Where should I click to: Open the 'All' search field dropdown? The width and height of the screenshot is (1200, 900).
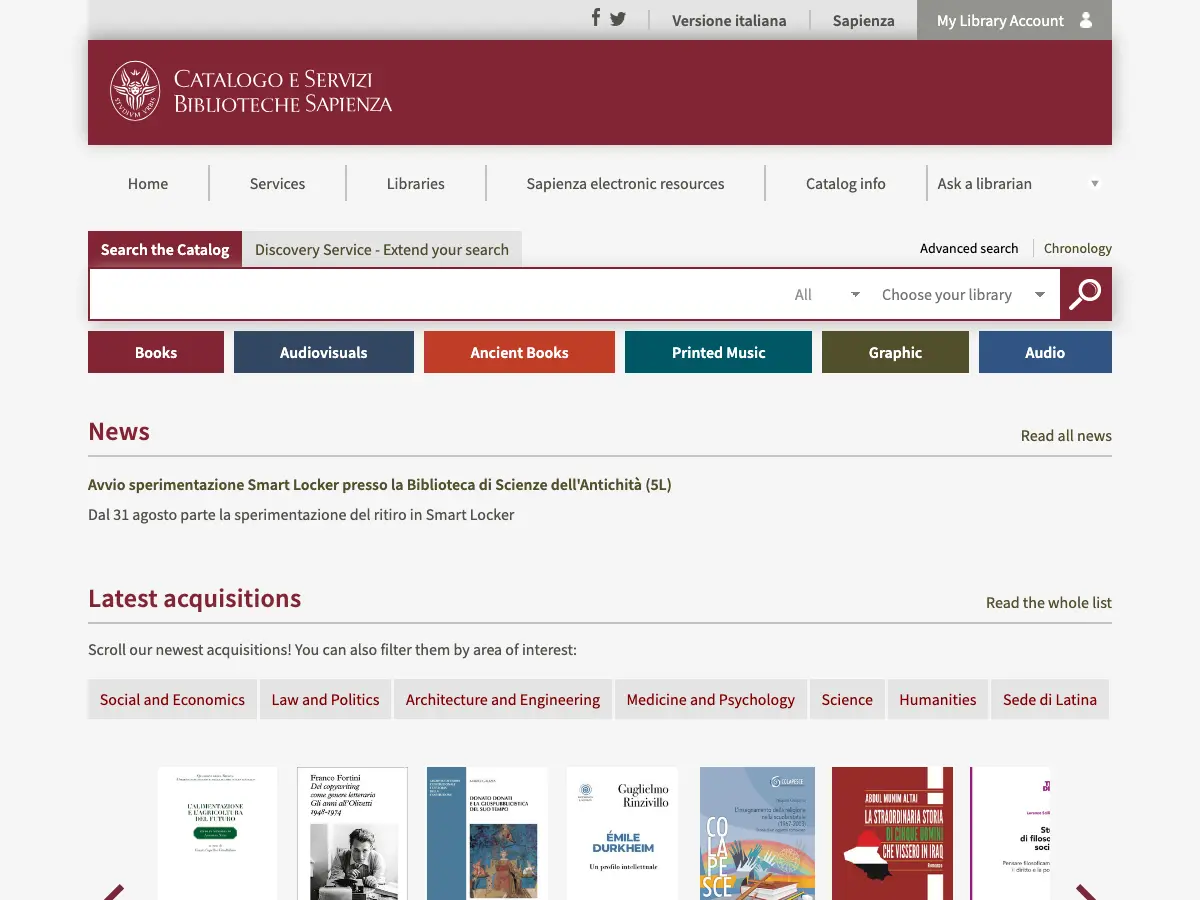pos(827,295)
